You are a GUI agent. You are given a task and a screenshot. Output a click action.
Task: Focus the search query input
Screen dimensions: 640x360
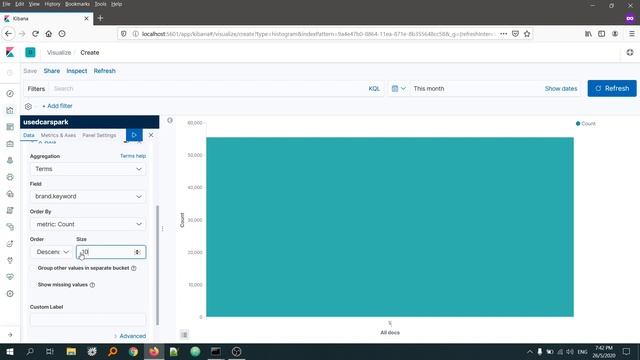pyautogui.click(x=208, y=89)
